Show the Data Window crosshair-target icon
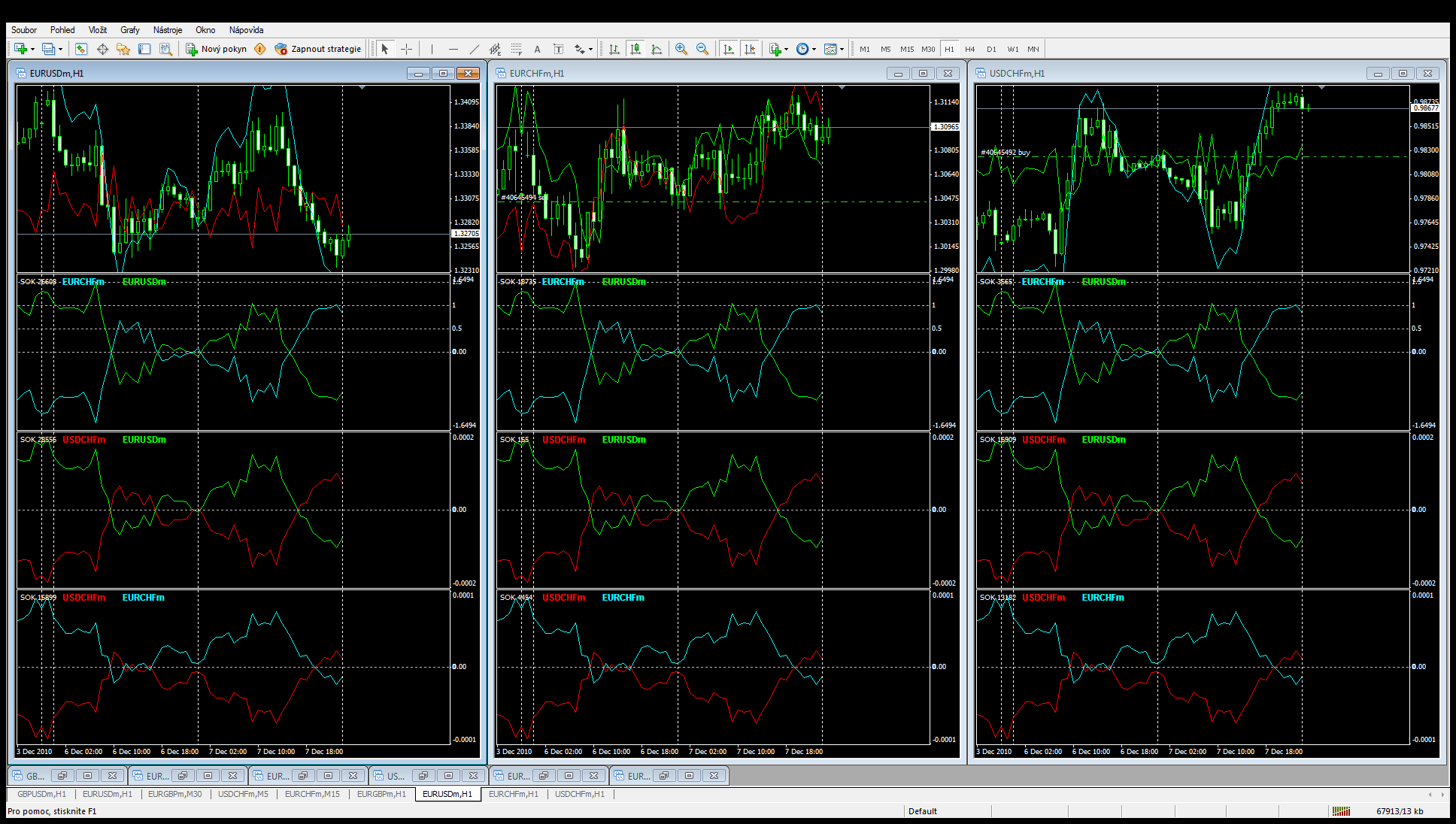Viewport: 1456px width, 824px height. click(x=102, y=49)
